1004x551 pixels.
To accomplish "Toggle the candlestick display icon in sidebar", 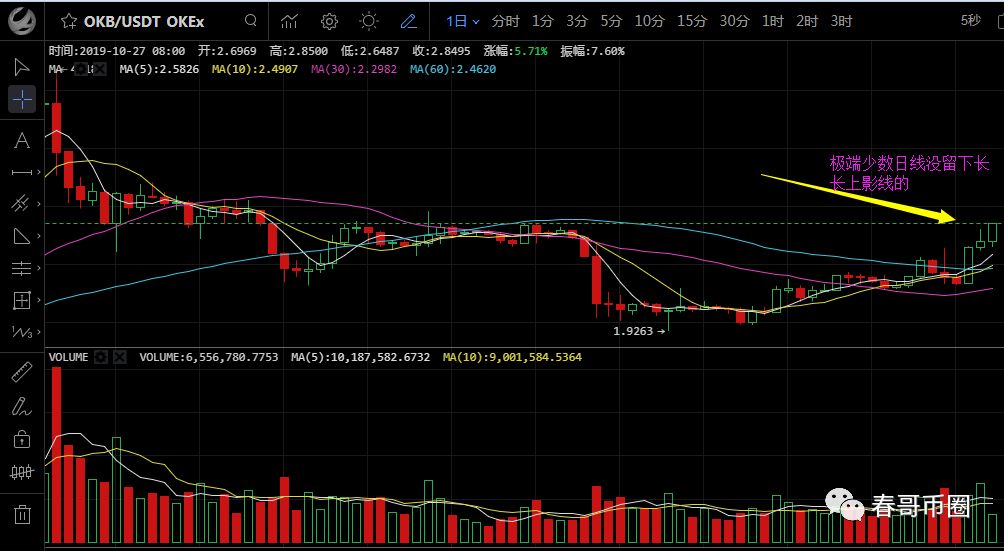I will [22, 472].
